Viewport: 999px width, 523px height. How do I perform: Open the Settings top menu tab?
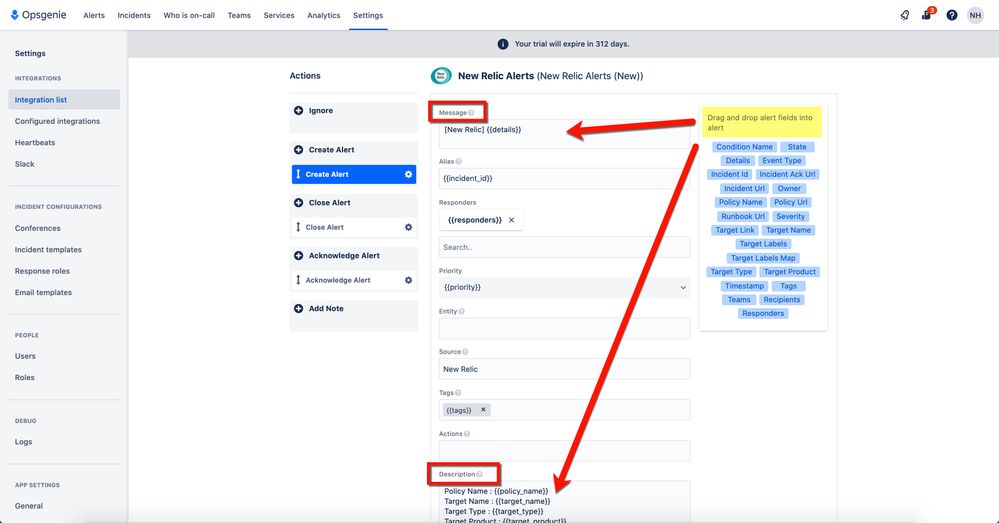368,15
